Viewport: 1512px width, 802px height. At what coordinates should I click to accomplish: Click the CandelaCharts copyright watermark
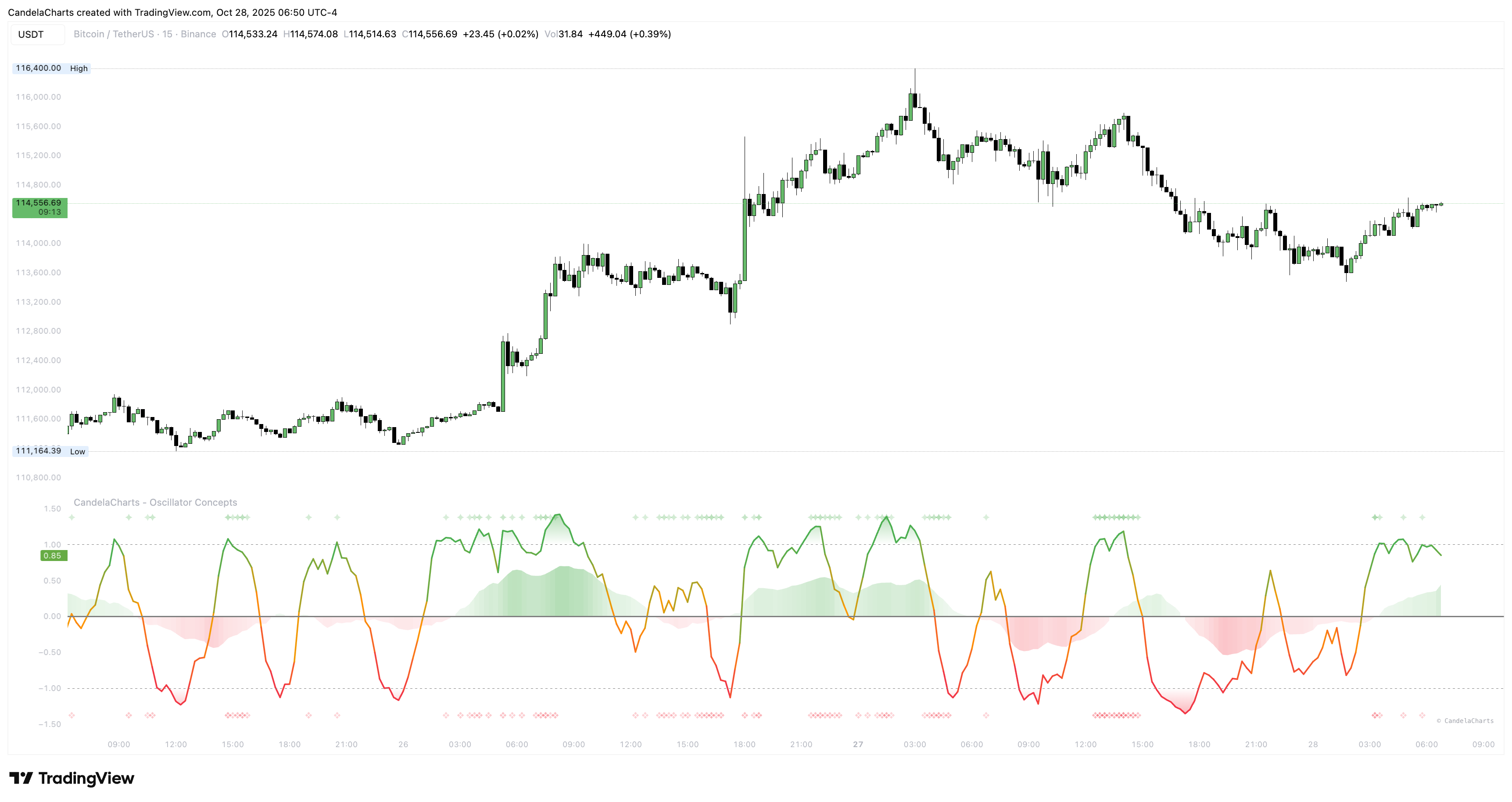tap(1465, 721)
